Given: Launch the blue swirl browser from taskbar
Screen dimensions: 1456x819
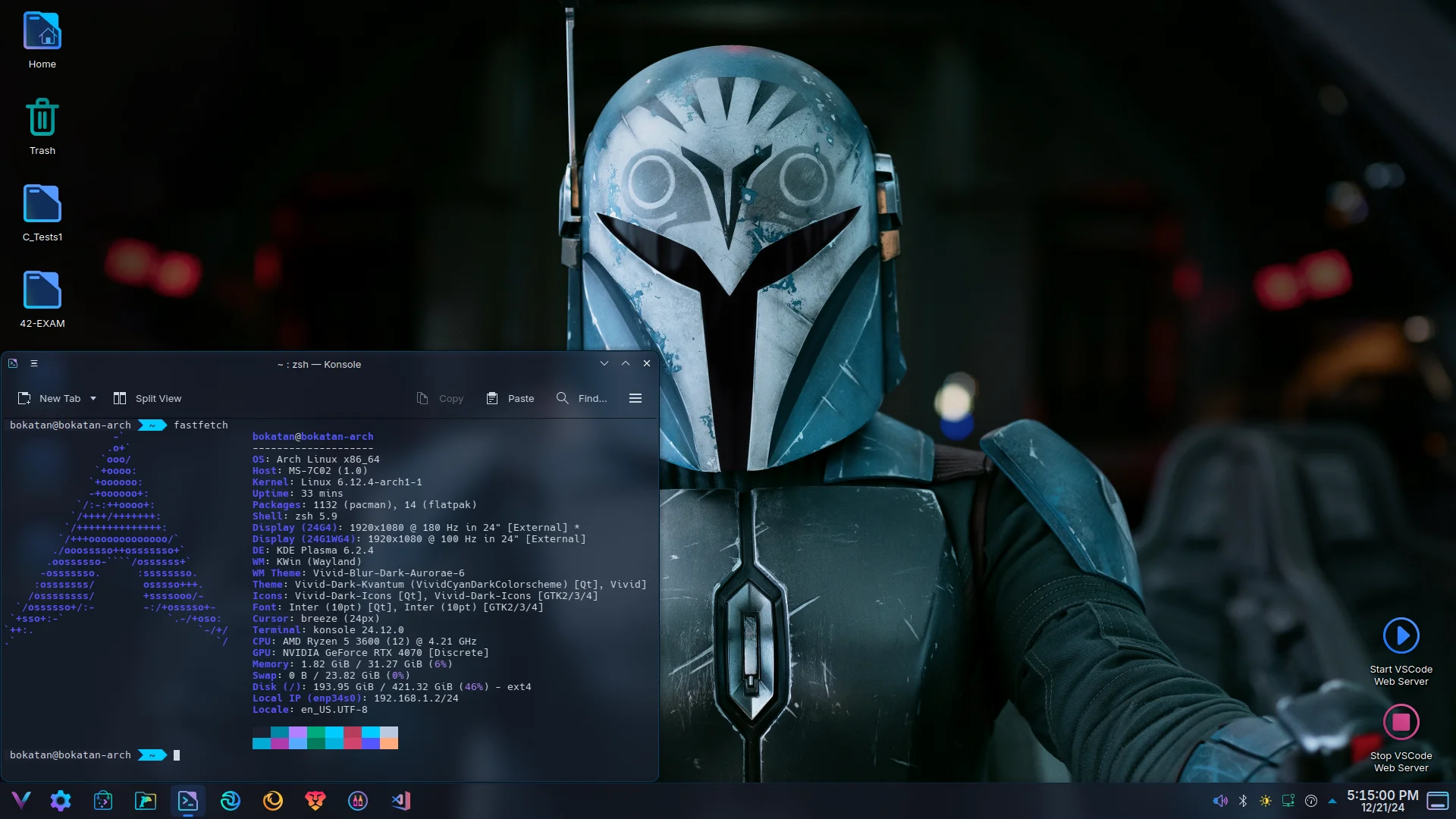Looking at the screenshot, I should pyautogui.click(x=231, y=800).
